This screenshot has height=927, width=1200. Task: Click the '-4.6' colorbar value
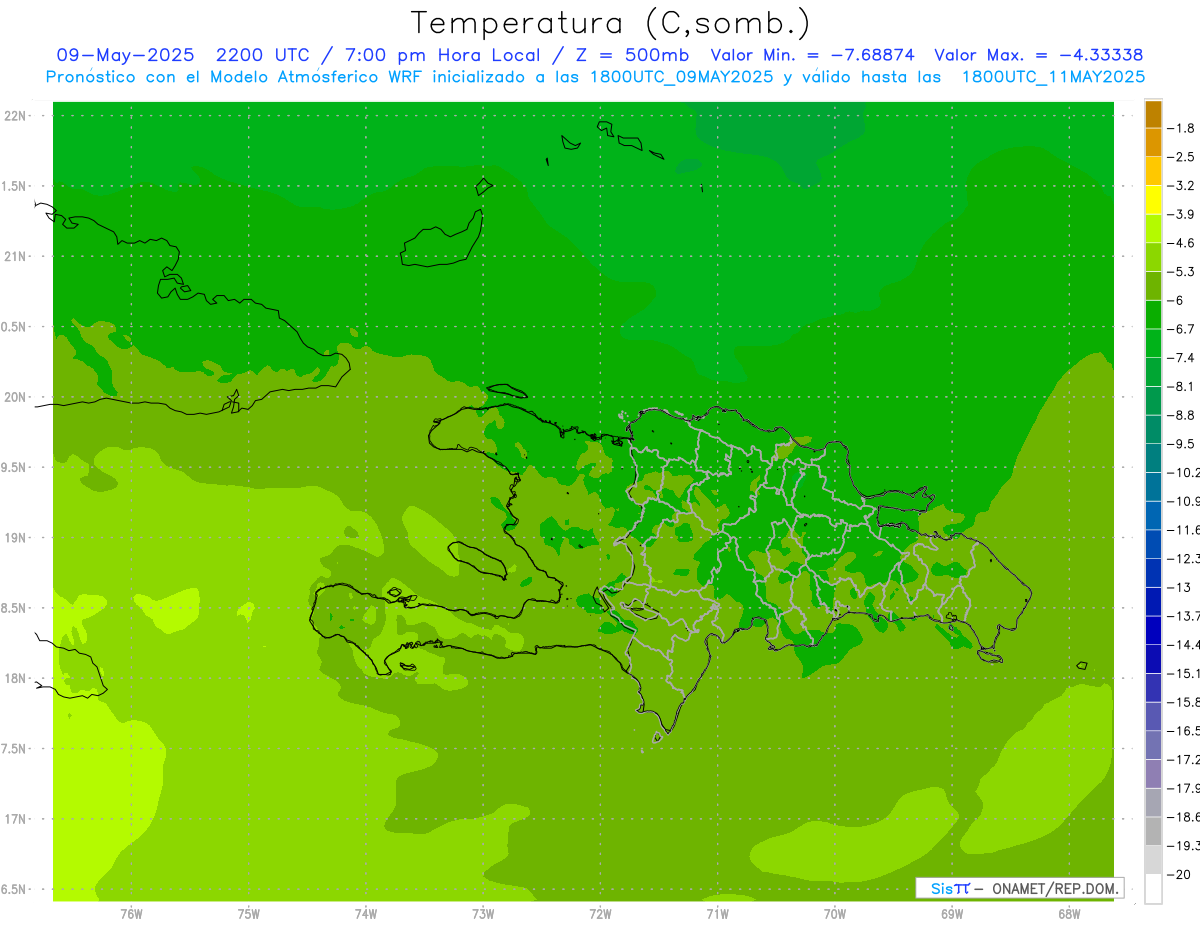(x=1181, y=243)
